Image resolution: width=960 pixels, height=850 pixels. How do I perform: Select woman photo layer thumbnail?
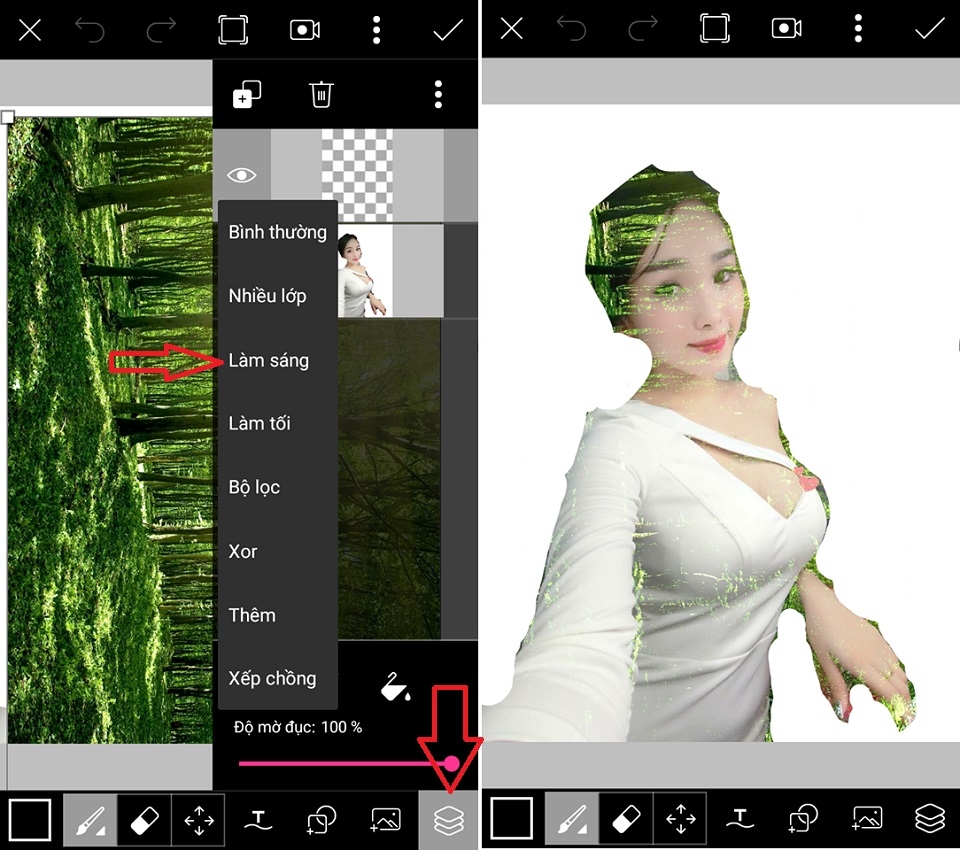365,272
